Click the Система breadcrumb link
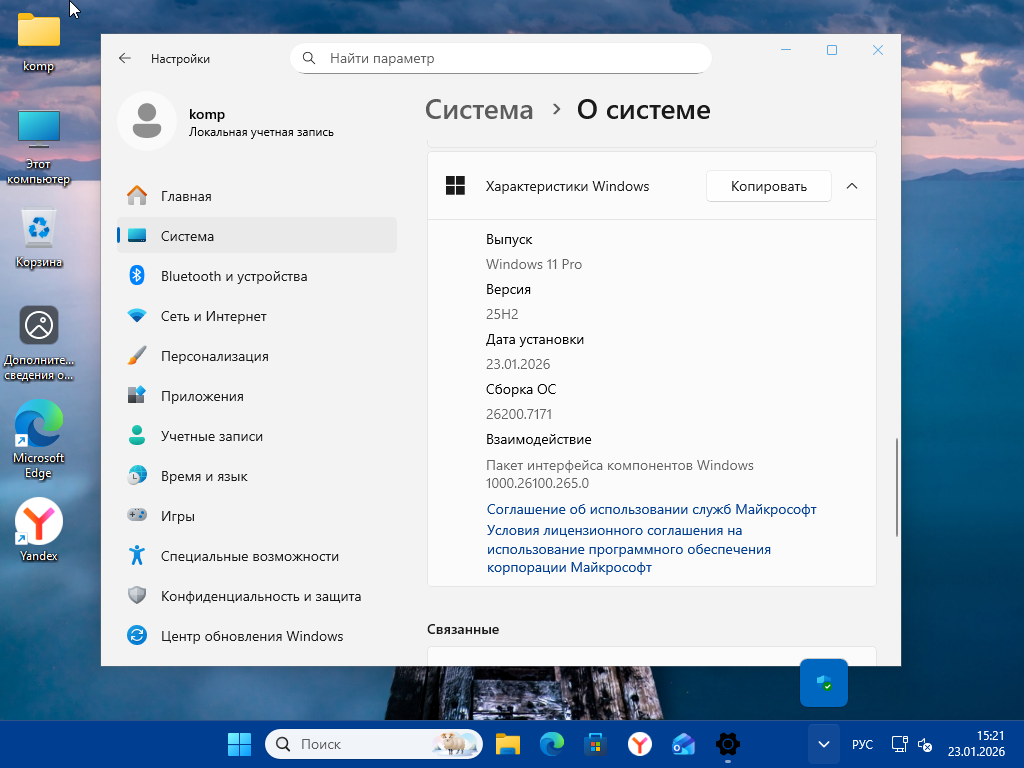The height and width of the screenshot is (768, 1024). coord(479,110)
